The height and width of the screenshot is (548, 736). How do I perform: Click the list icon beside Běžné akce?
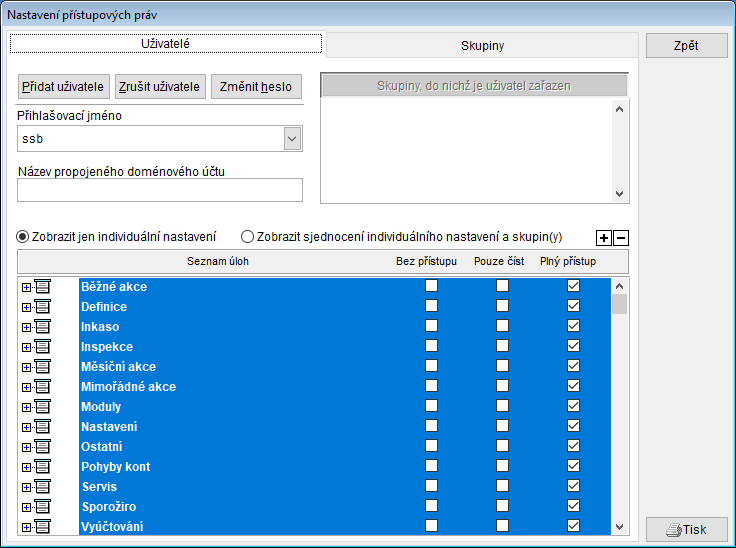pos(42,287)
